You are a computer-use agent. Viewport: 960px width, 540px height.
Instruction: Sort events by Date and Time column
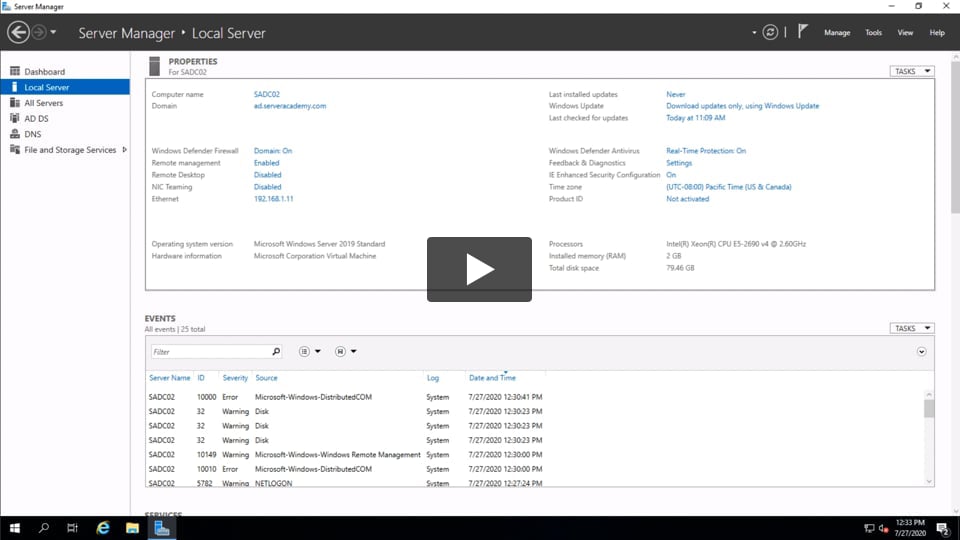pos(492,378)
